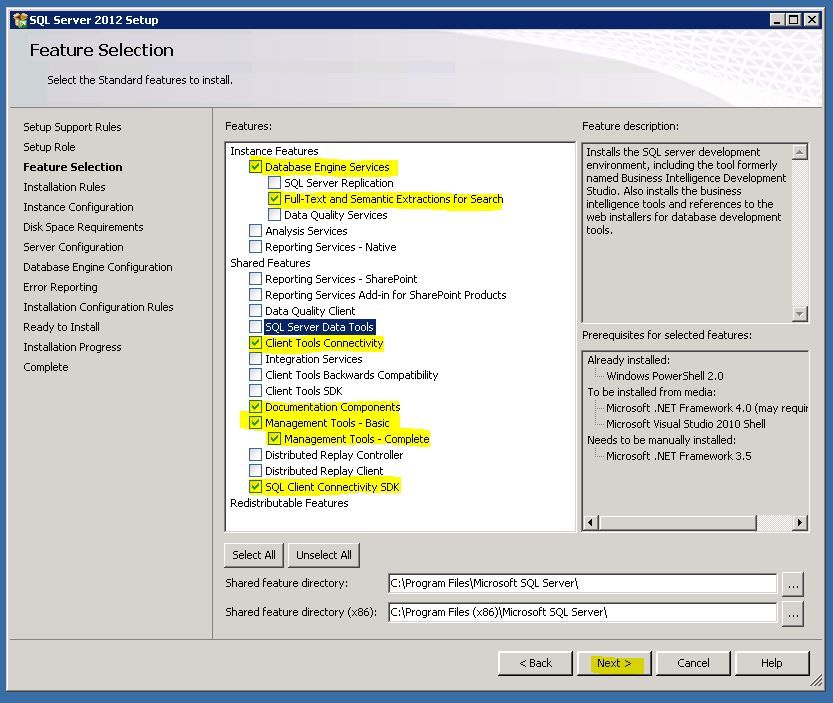Click Installation Configuration Rules step
This screenshot has height=703, width=833.
tap(98, 307)
